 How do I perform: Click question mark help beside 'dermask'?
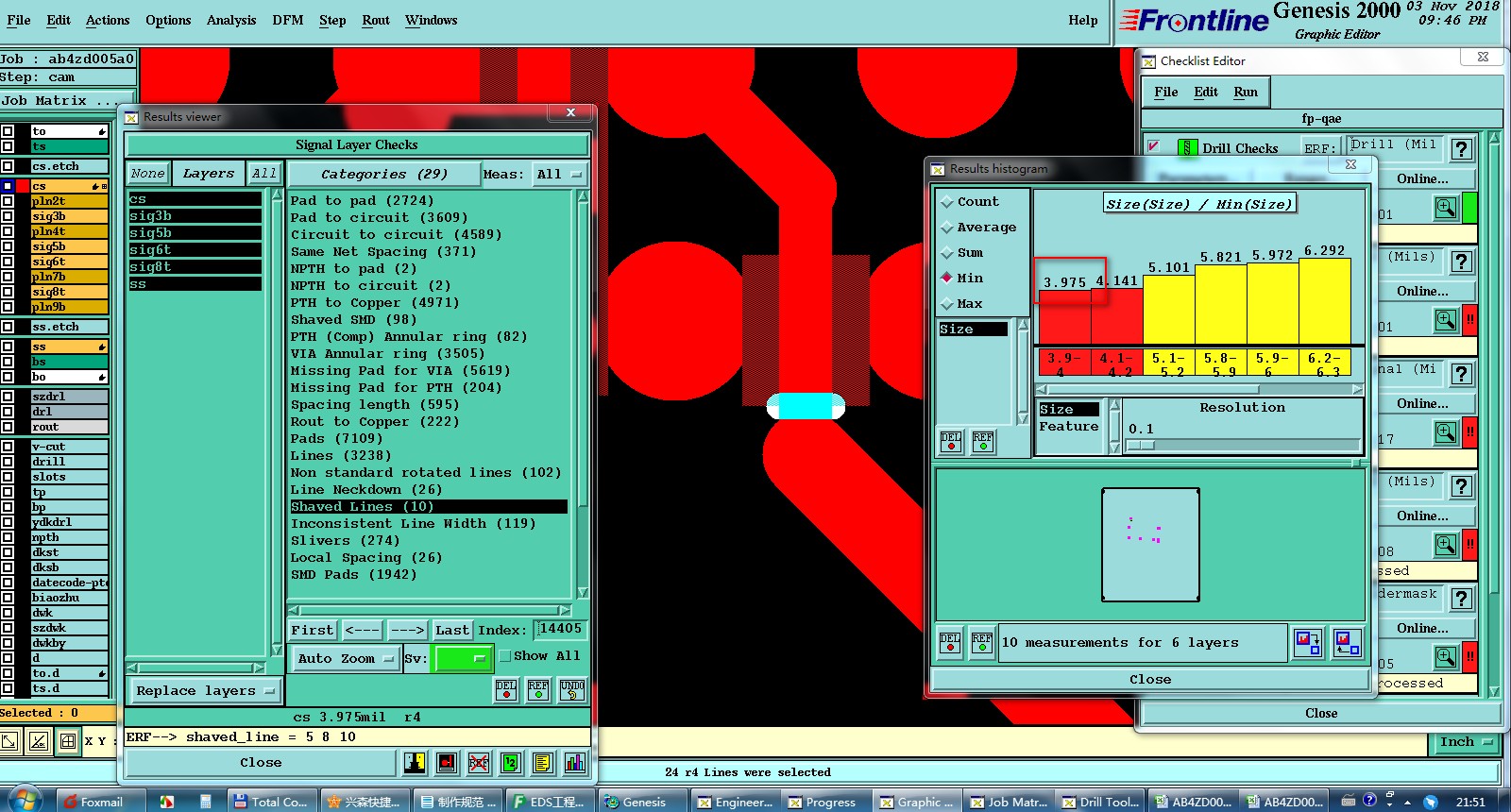(x=1461, y=599)
